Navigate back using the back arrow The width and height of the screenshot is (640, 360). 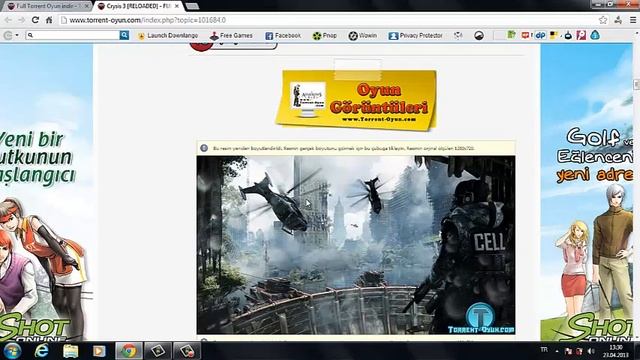[8, 20]
